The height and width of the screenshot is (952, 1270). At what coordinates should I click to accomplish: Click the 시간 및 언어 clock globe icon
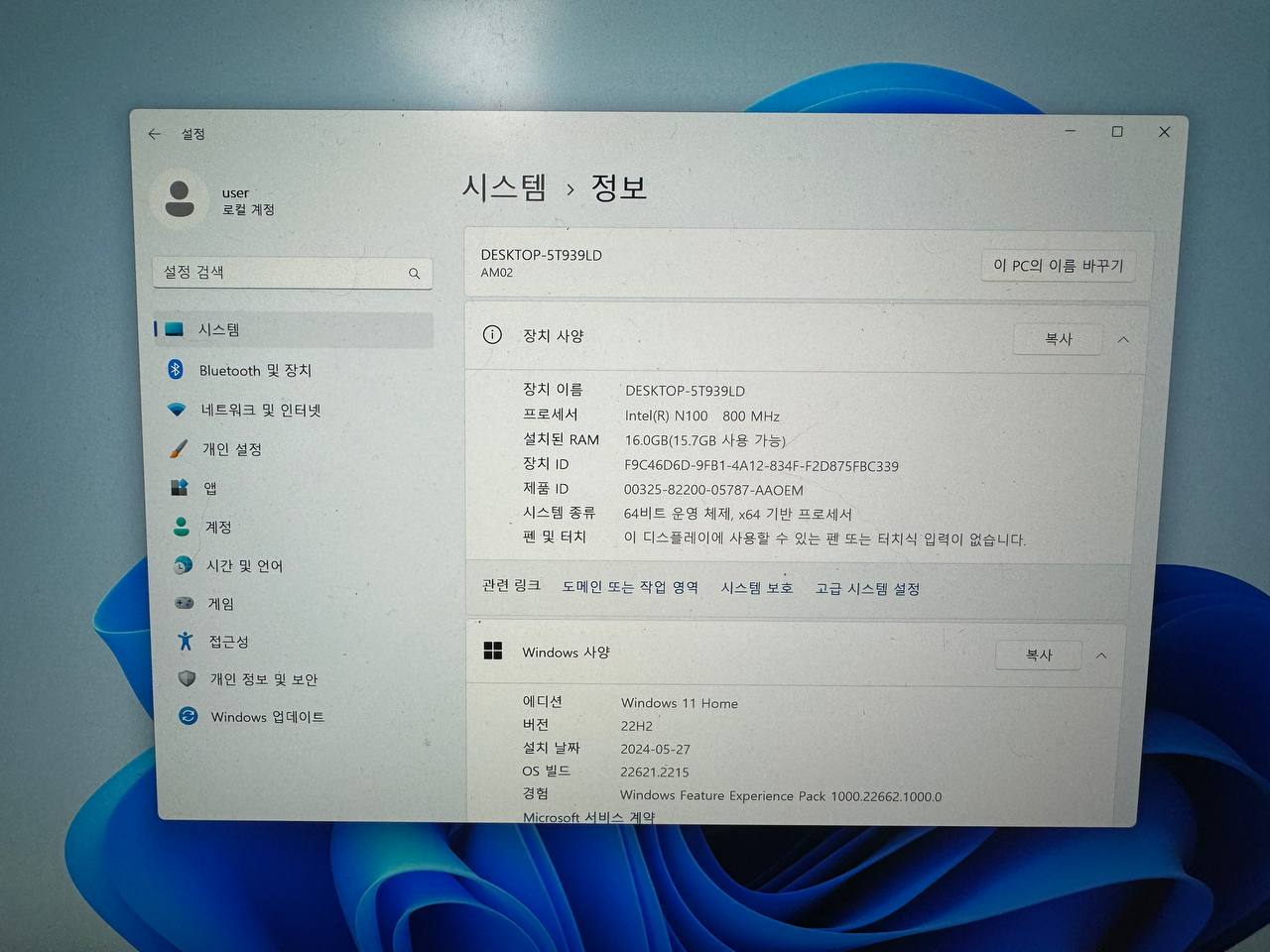tap(183, 565)
